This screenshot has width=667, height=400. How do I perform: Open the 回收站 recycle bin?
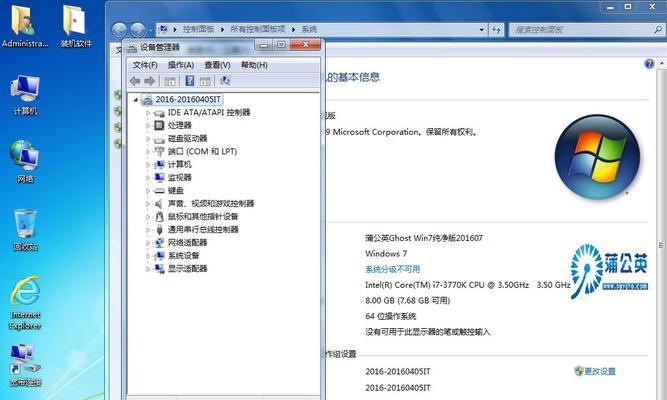(x=25, y=229)
